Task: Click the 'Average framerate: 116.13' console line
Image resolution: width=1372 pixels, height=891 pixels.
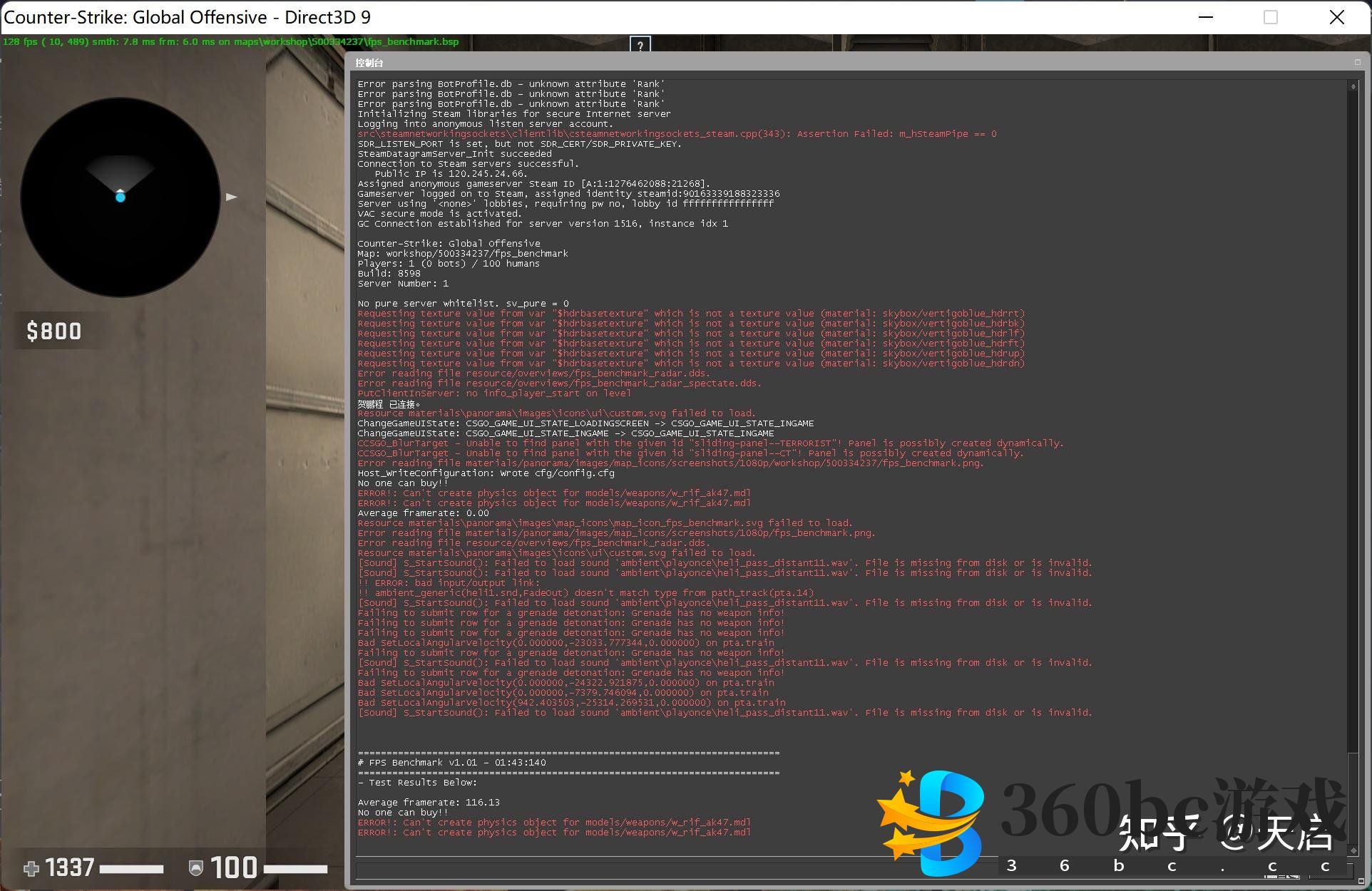Action: click(x=429, y=802)
